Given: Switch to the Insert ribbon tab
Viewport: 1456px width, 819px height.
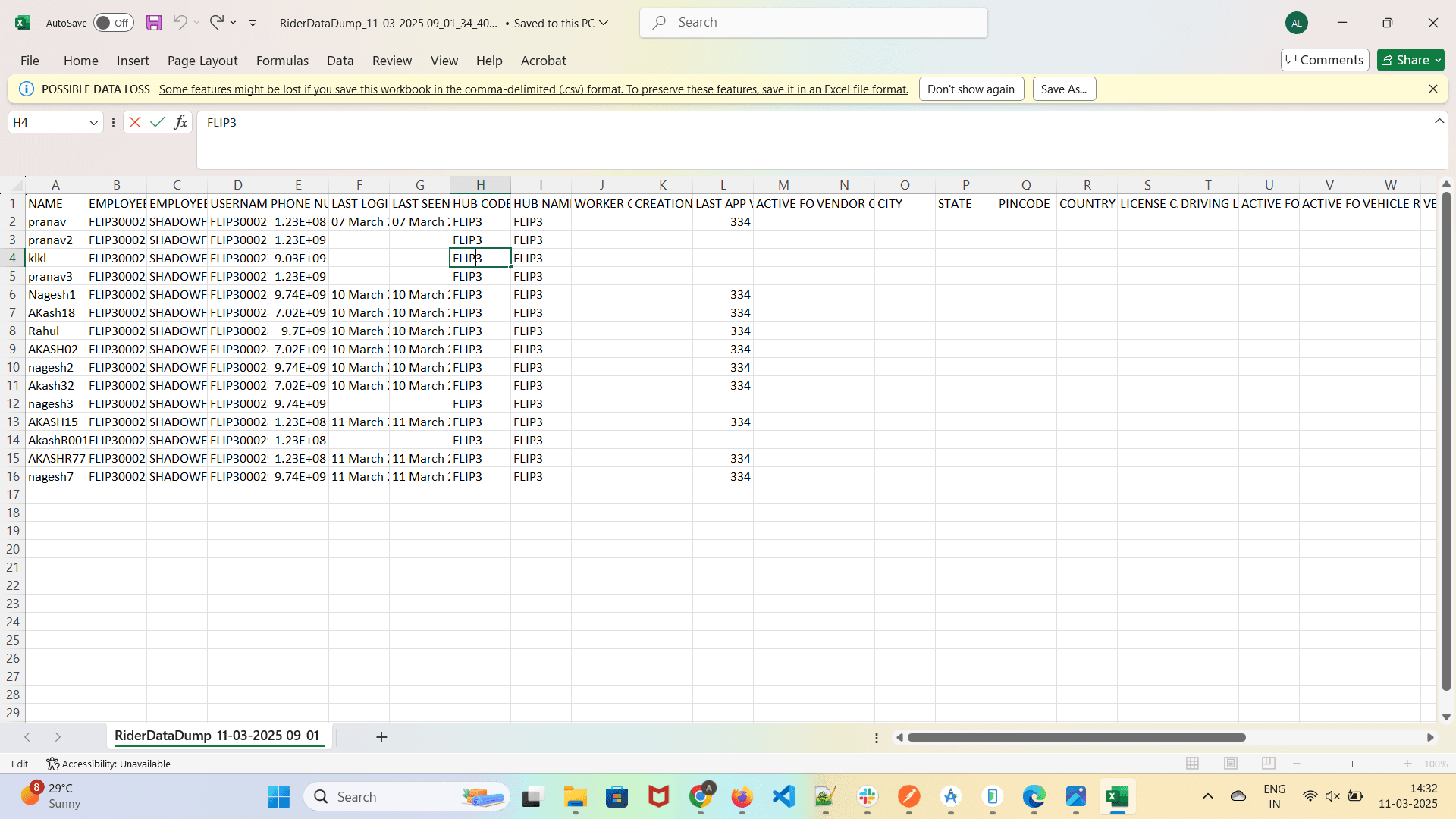Looking at the screenshot, I should click(x=133, y=61).
